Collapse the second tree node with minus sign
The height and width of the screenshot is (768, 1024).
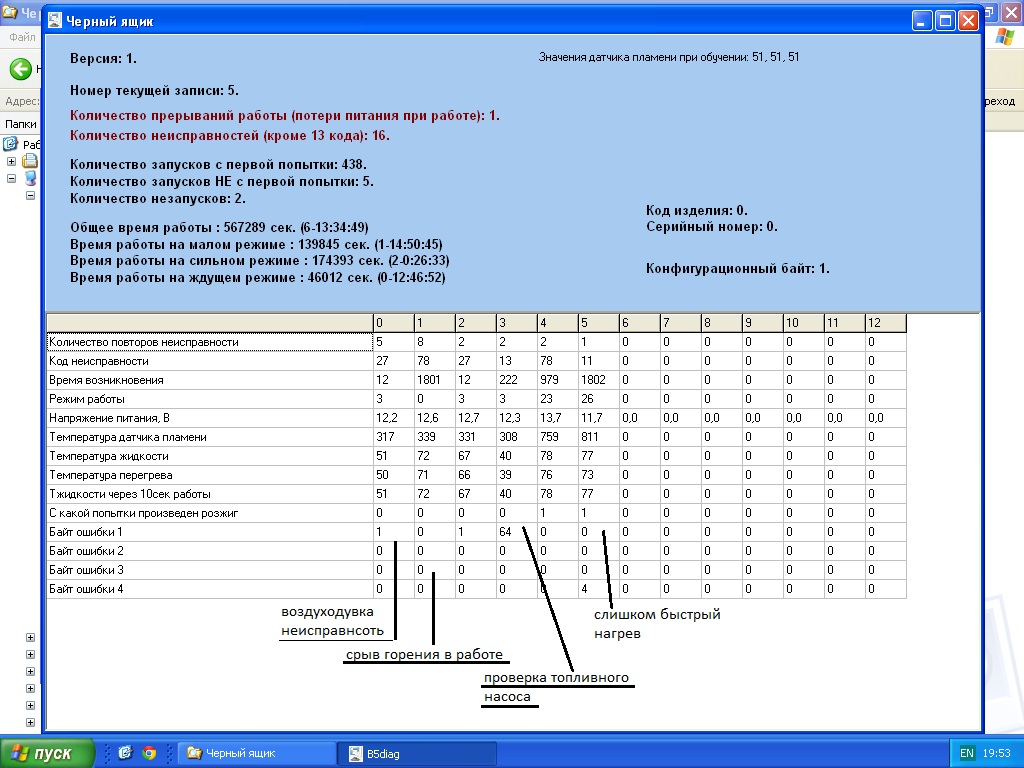click(x=11, y=178)
